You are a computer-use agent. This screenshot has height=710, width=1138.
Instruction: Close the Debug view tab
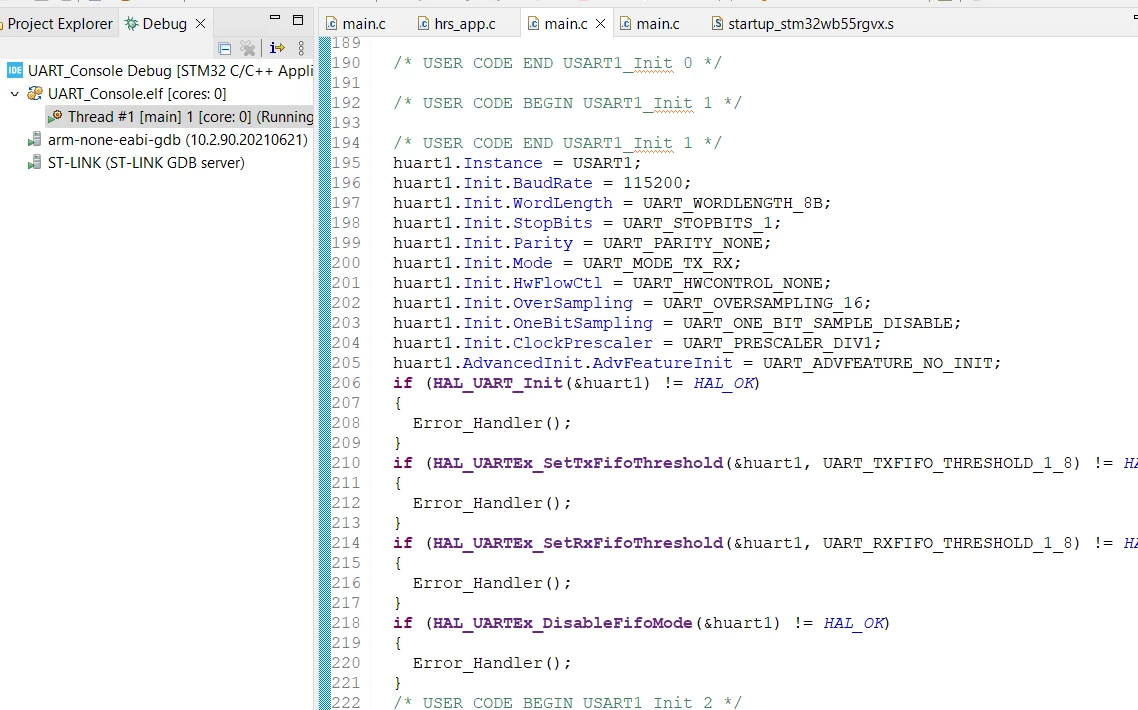[201, 24]
